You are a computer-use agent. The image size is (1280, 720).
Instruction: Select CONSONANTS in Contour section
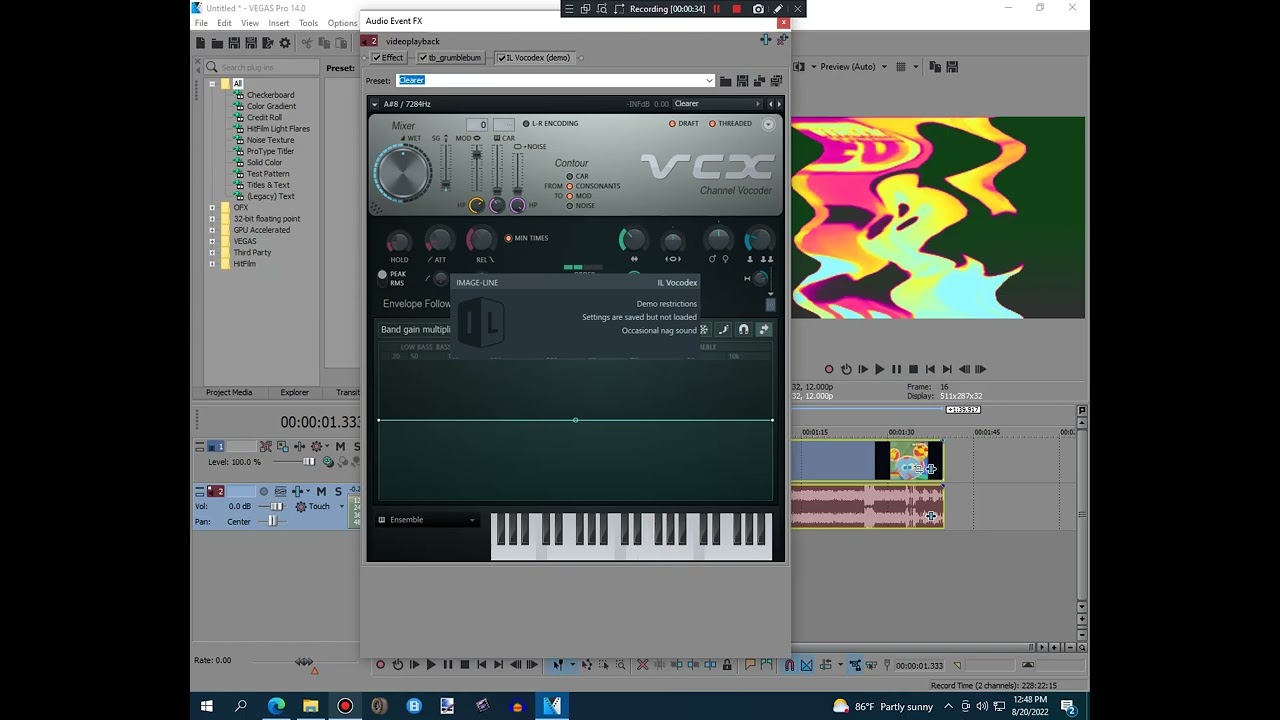tap(570, 186)
